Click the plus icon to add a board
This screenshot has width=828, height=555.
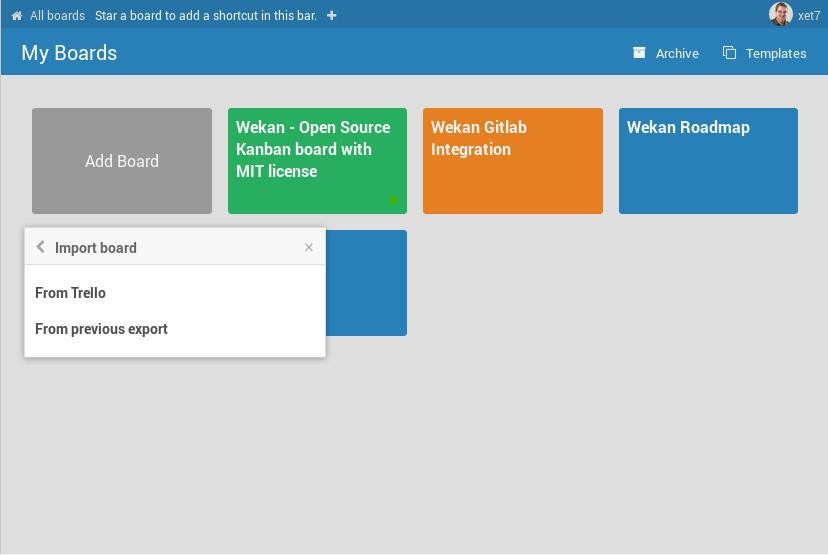pos(332,16)
